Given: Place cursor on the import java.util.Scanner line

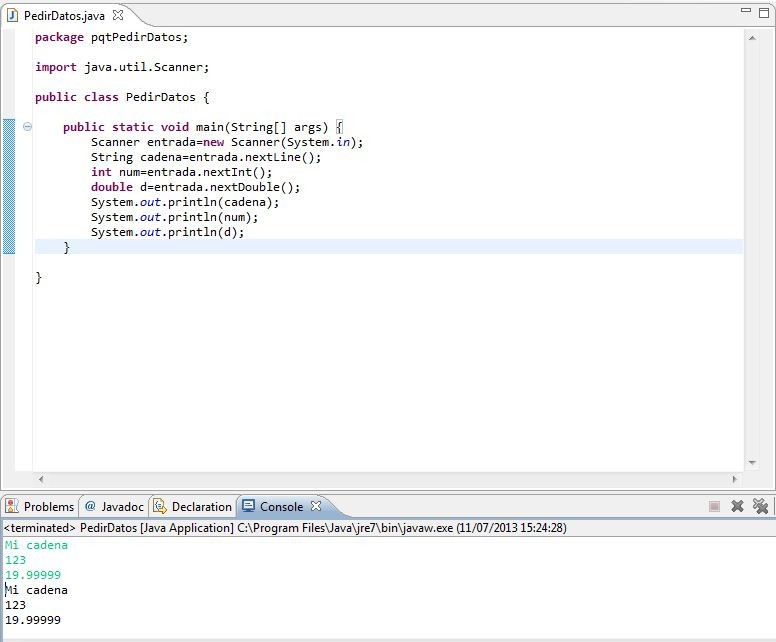Looking at the screenshot, I should tap(122, 67).
